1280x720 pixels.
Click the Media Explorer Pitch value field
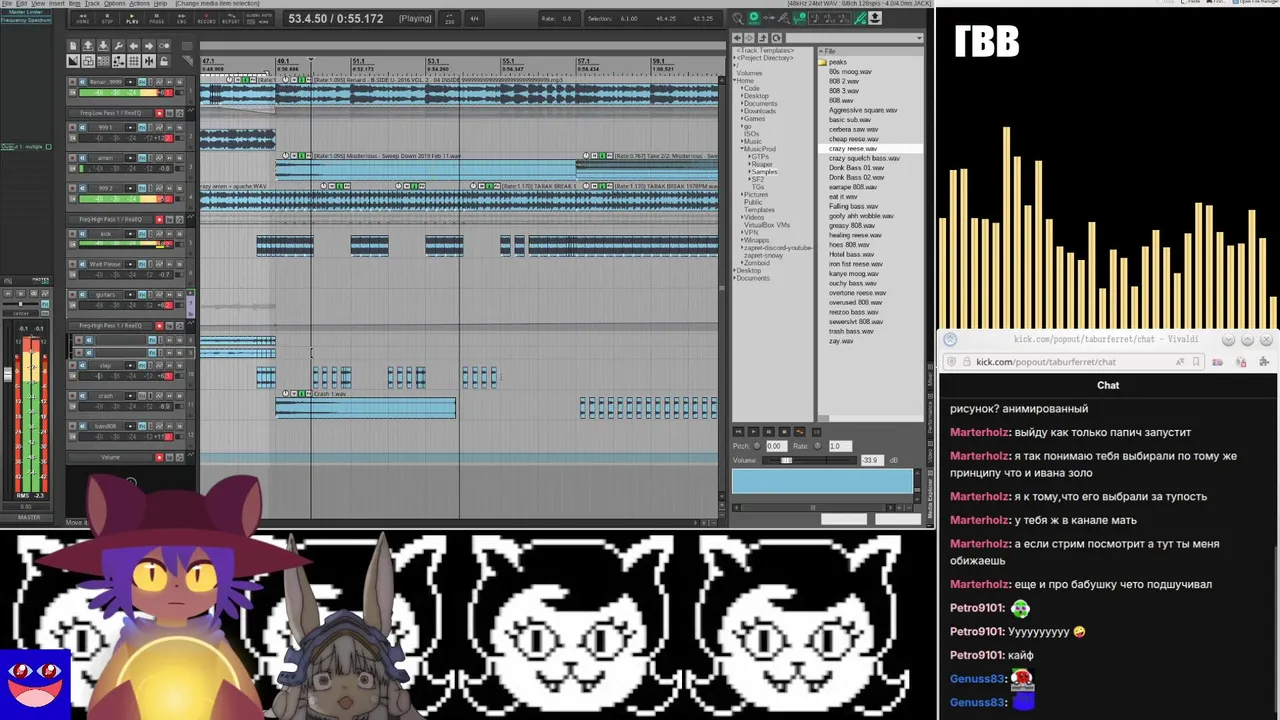click(x=775, y=446)
